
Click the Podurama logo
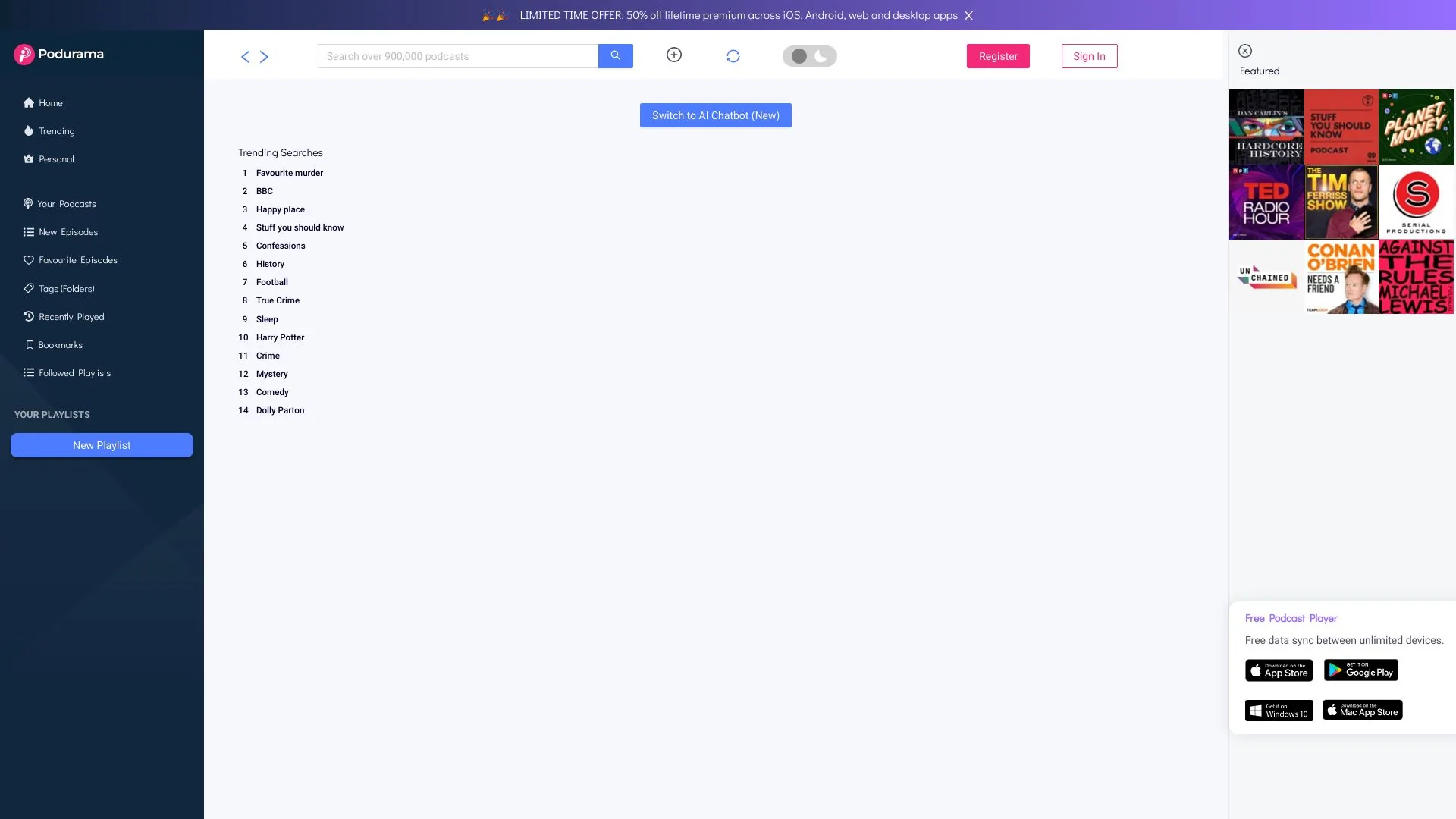(x=58, y=54)
